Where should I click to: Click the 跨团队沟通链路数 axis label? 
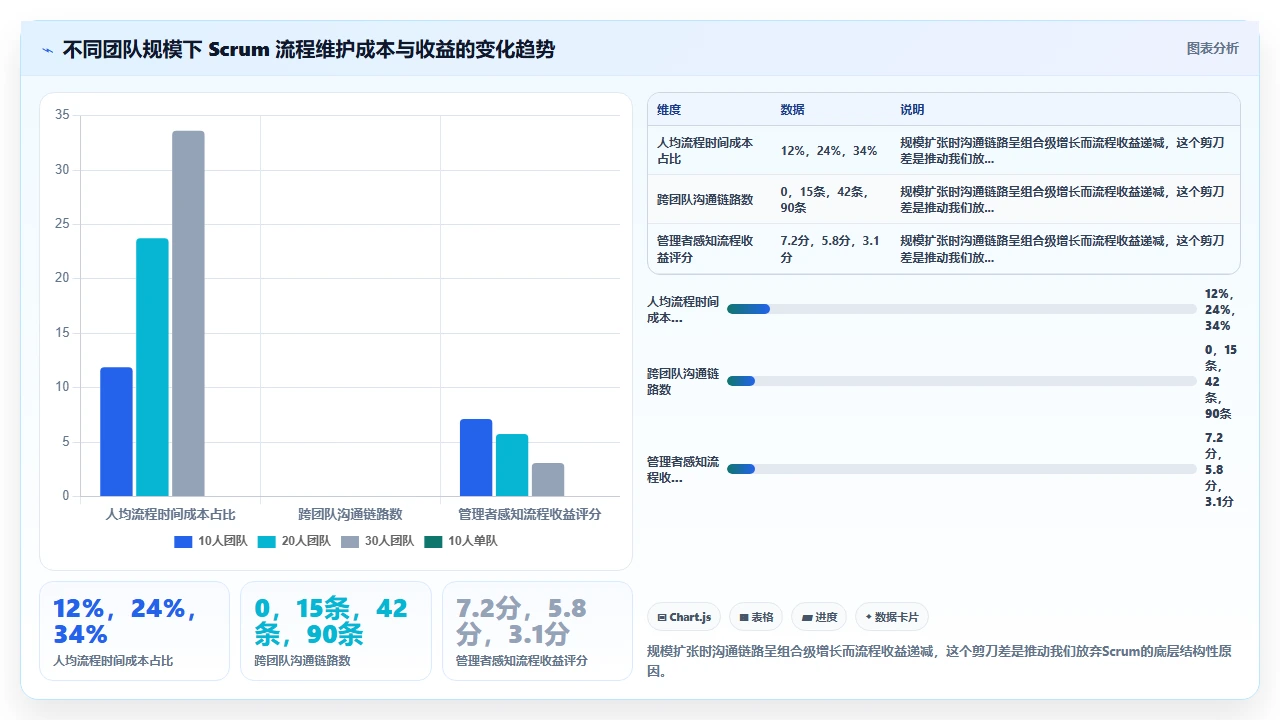350,514
